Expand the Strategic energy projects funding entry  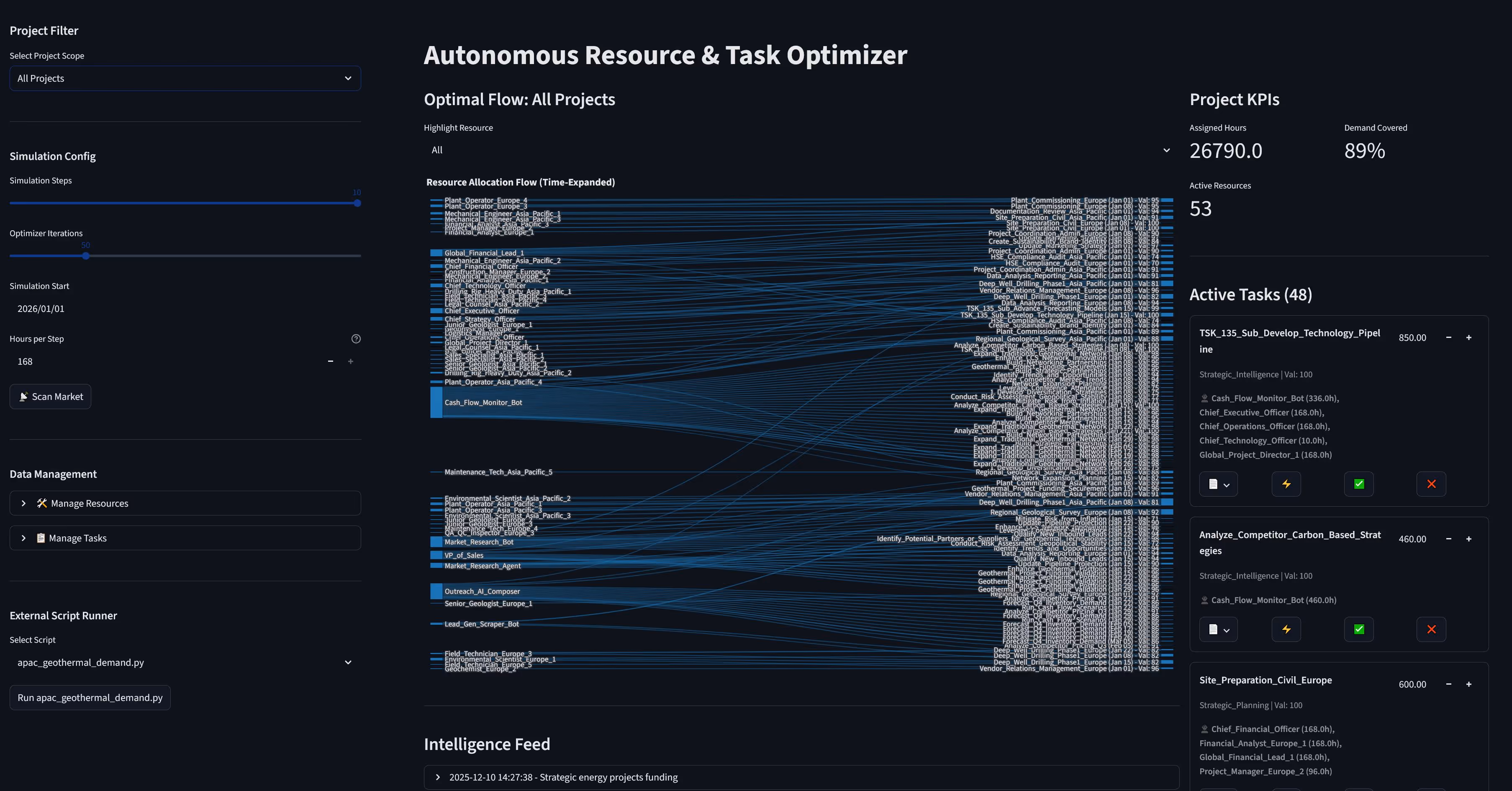562,777
